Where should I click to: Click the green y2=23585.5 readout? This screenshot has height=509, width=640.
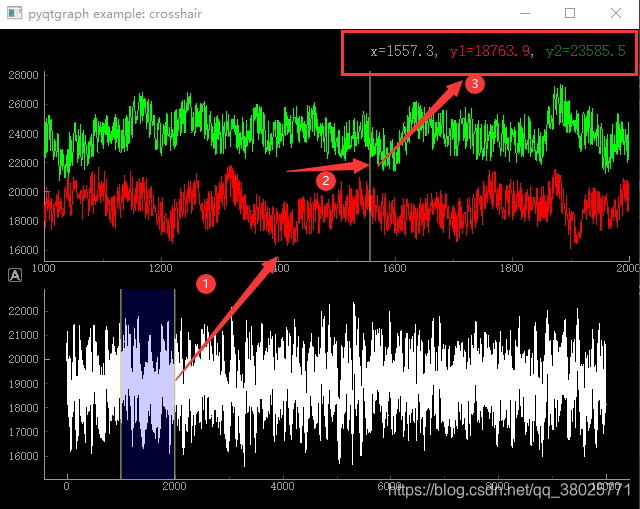pos(586,51)
